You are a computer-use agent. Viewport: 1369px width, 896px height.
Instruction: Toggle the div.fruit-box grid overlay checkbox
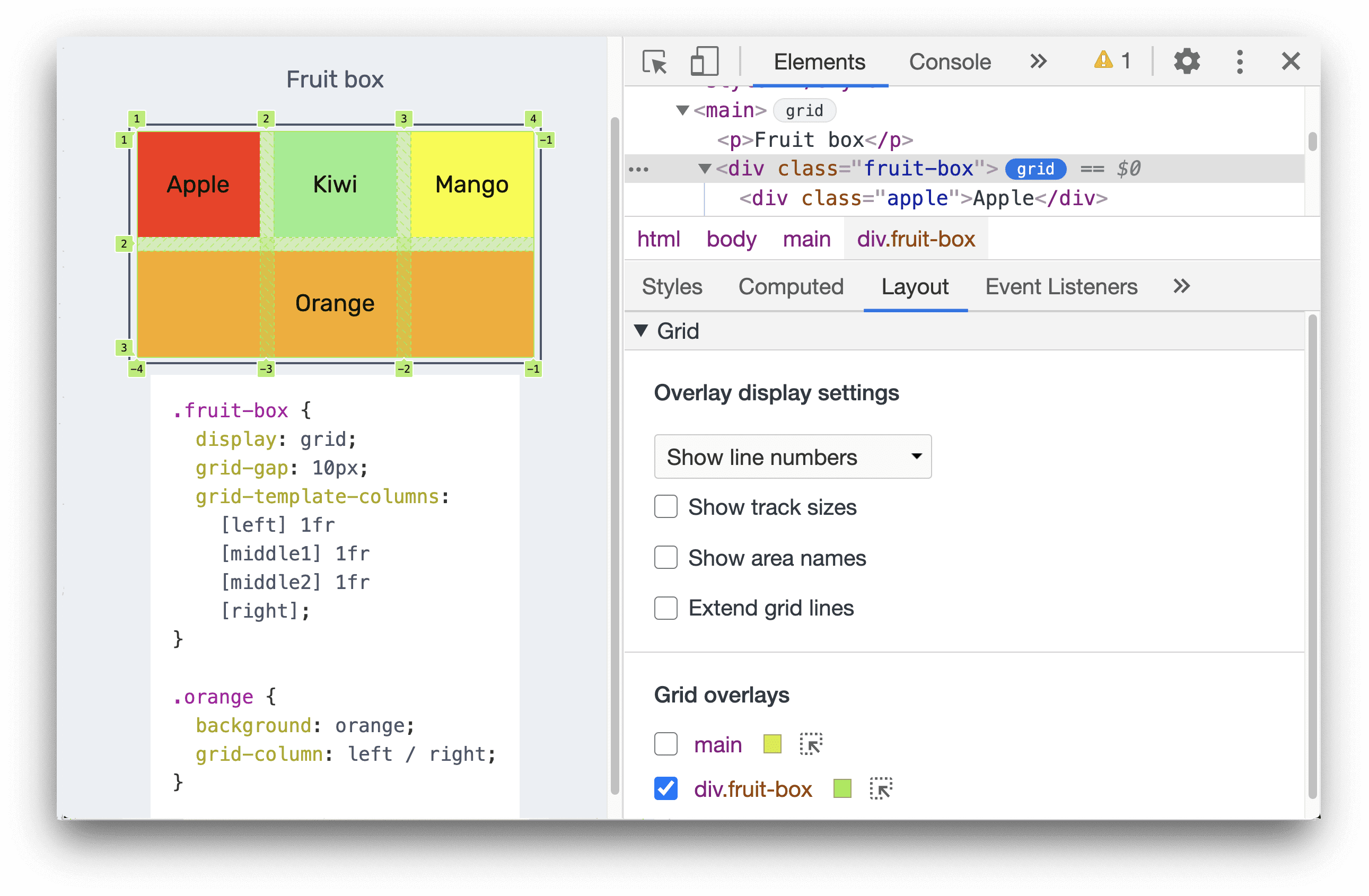point(663,791)
